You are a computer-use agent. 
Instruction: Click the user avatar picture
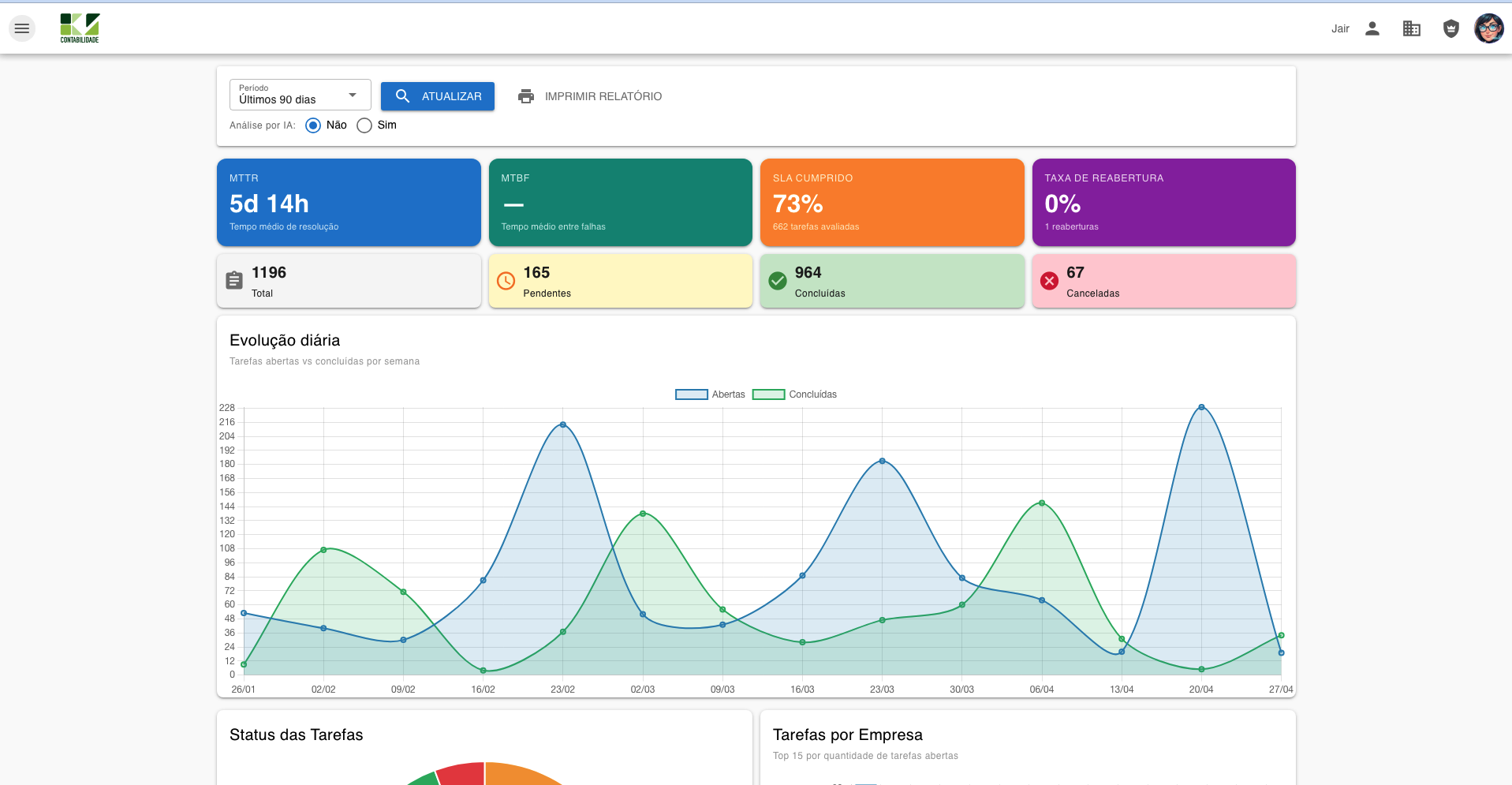[1488, 28]
